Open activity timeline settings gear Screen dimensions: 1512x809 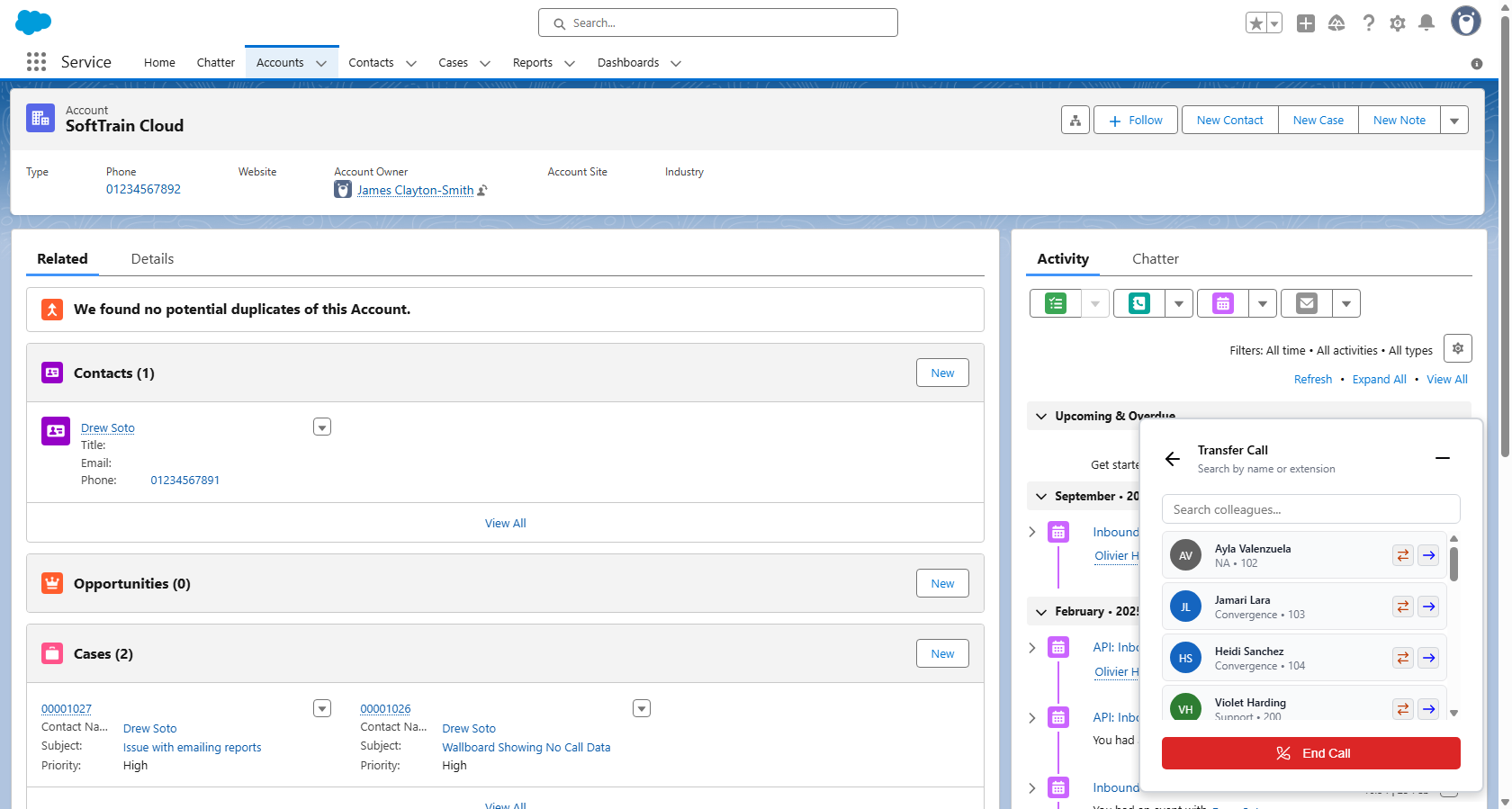1457,349
